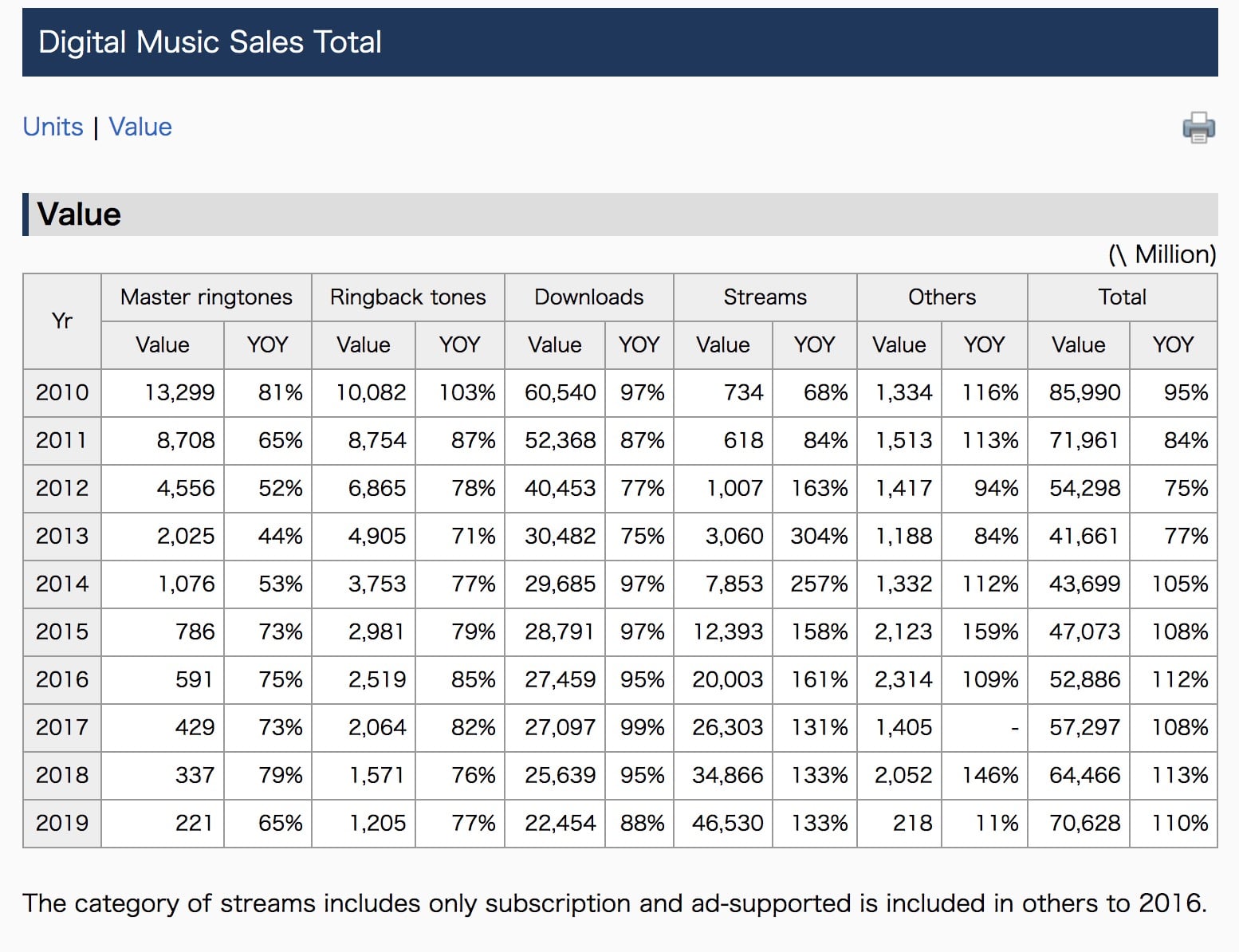Open the blue Value link beside Units
Viewport: 1239px width, 952px height.
140,127
